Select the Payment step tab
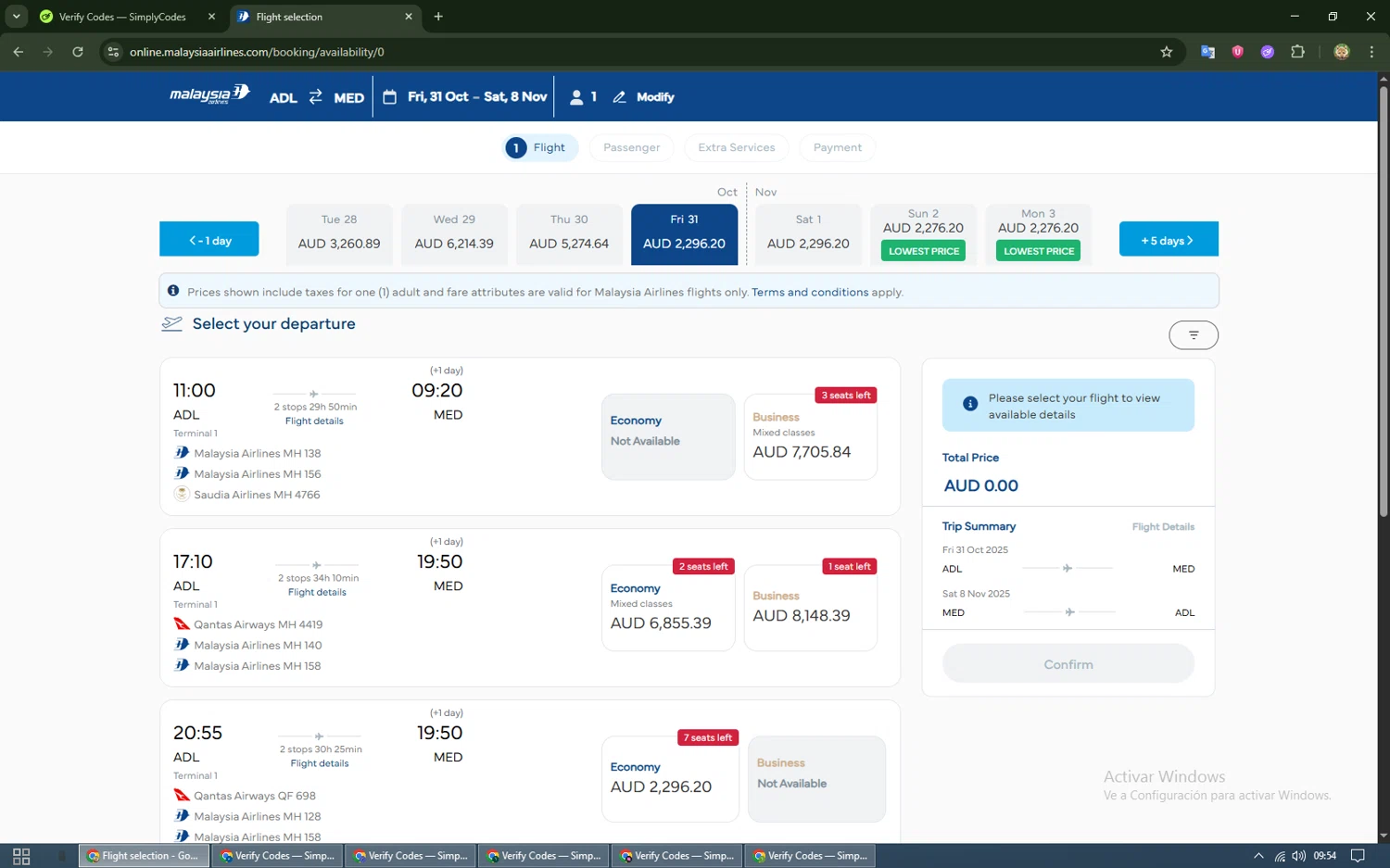 tap(838, 147)
